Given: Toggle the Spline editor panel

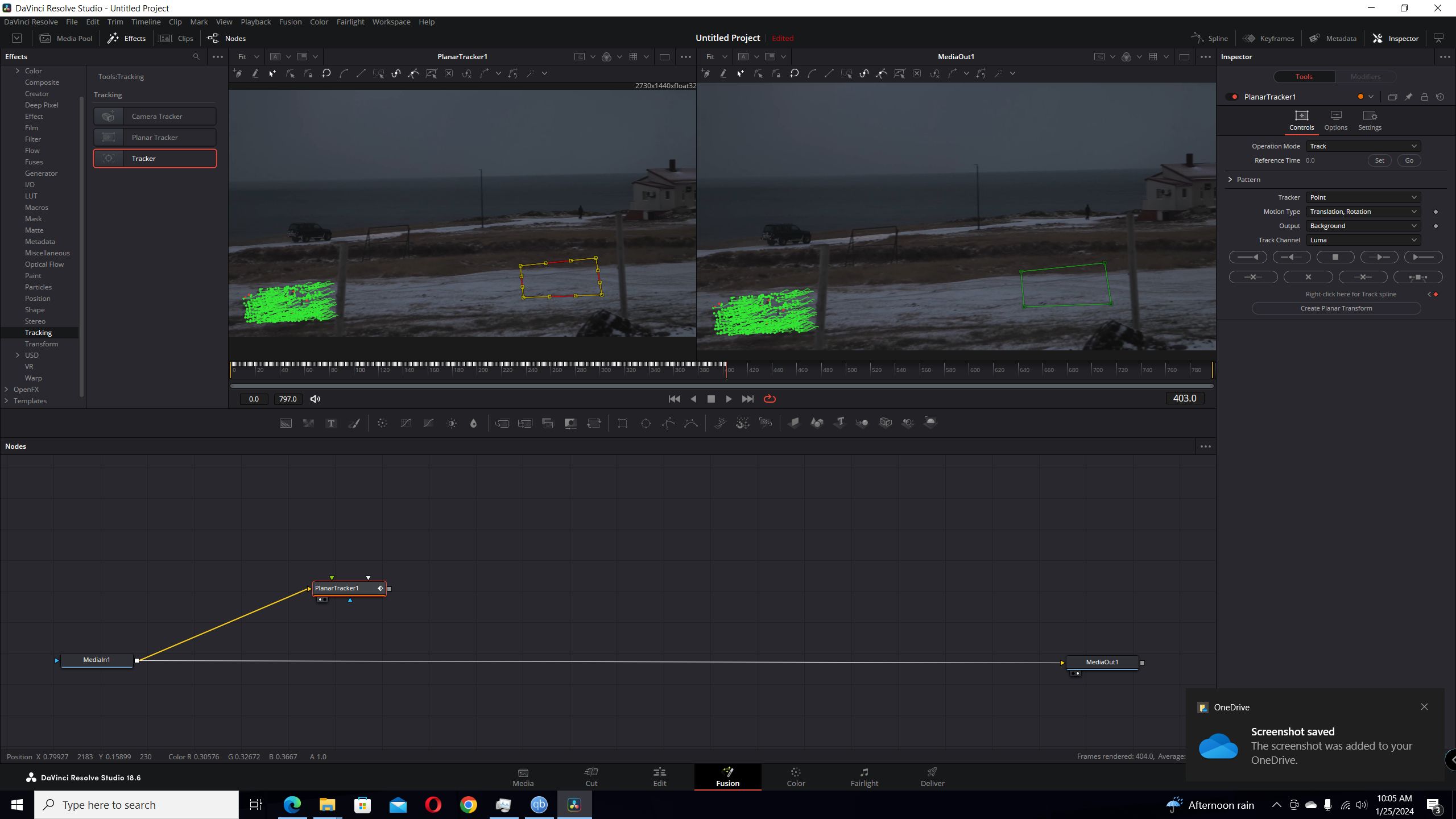Looking at the screenshot, I should 1210,39.
